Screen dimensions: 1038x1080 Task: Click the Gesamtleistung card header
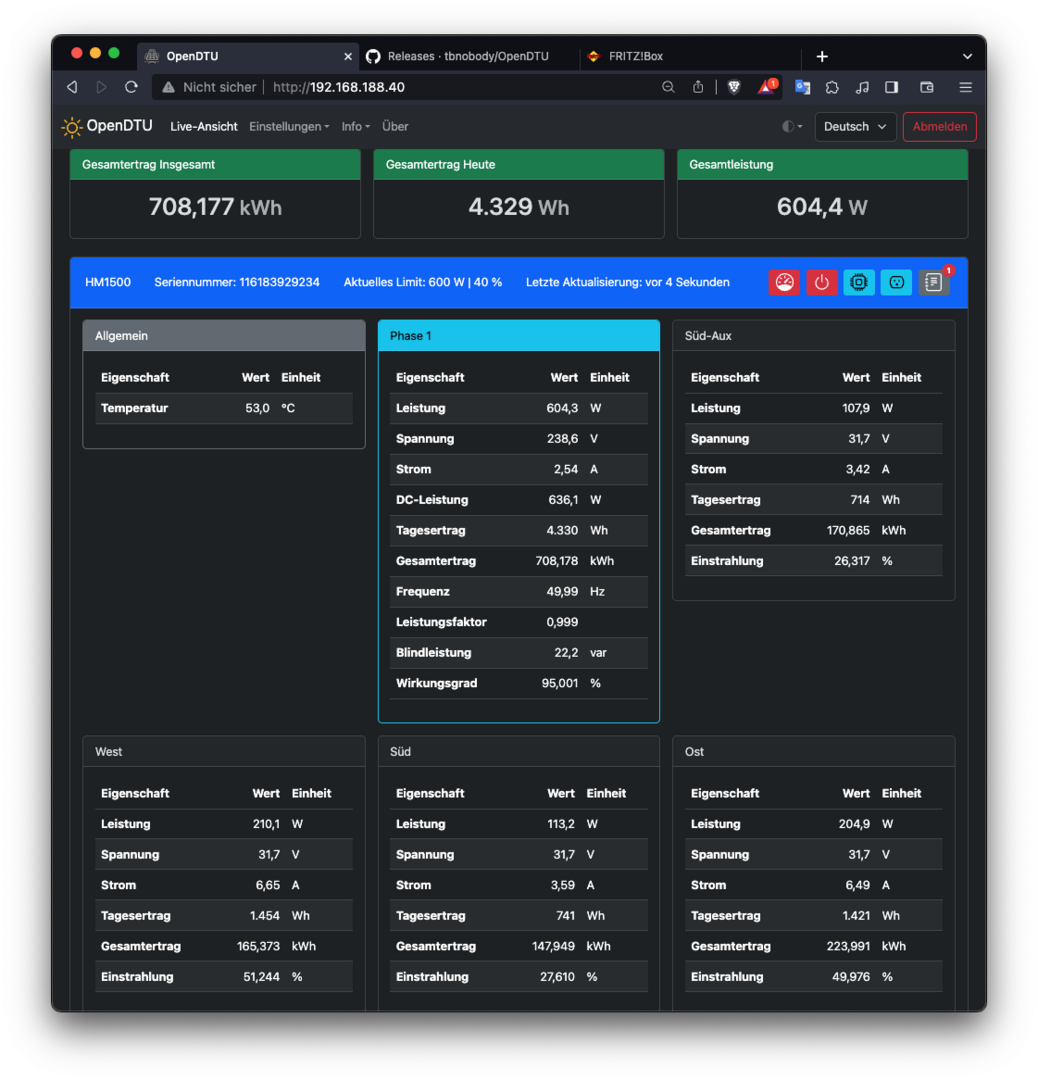coord(822,165)
